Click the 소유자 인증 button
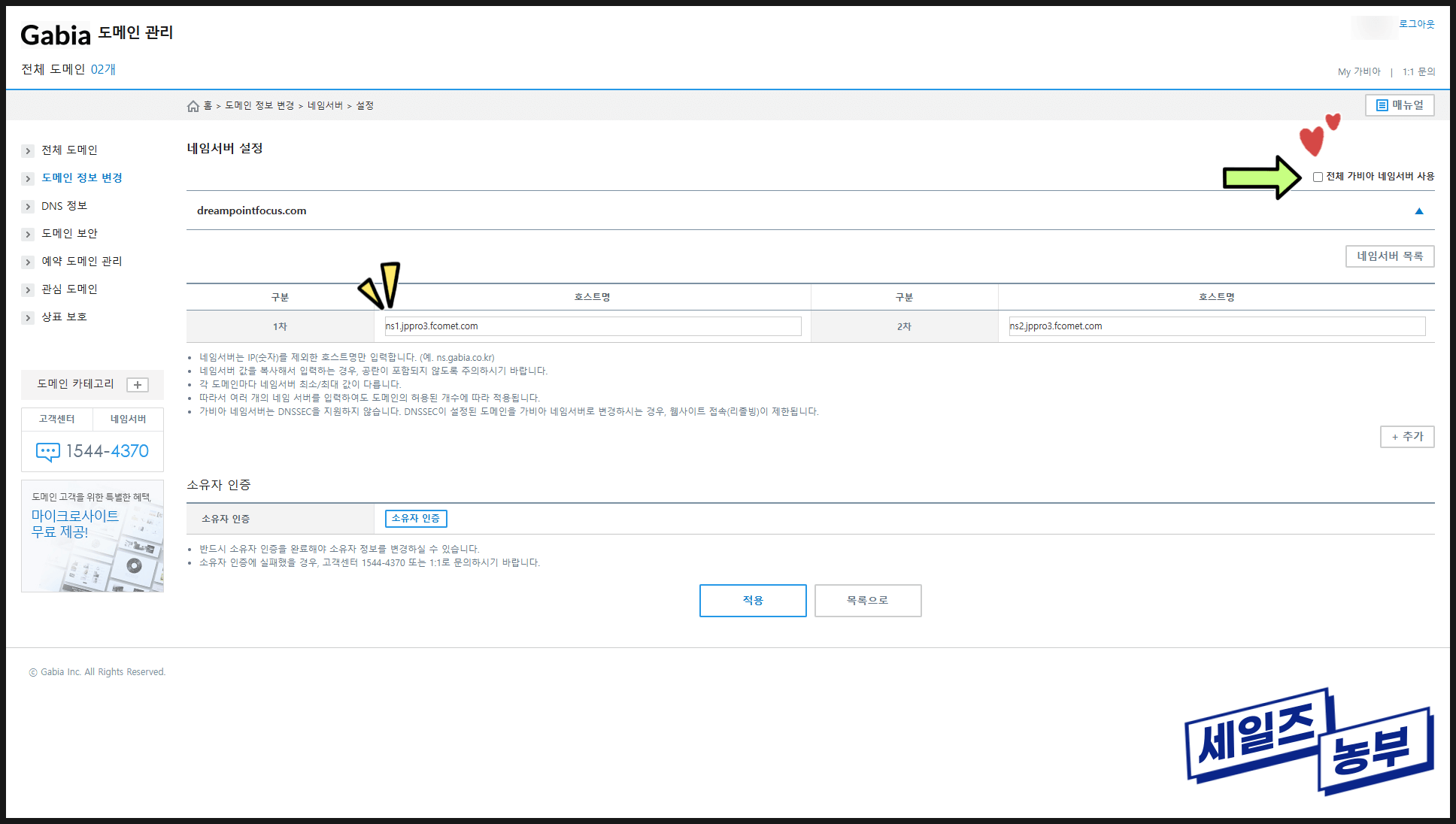1456x824 pixels. point(416,519)
